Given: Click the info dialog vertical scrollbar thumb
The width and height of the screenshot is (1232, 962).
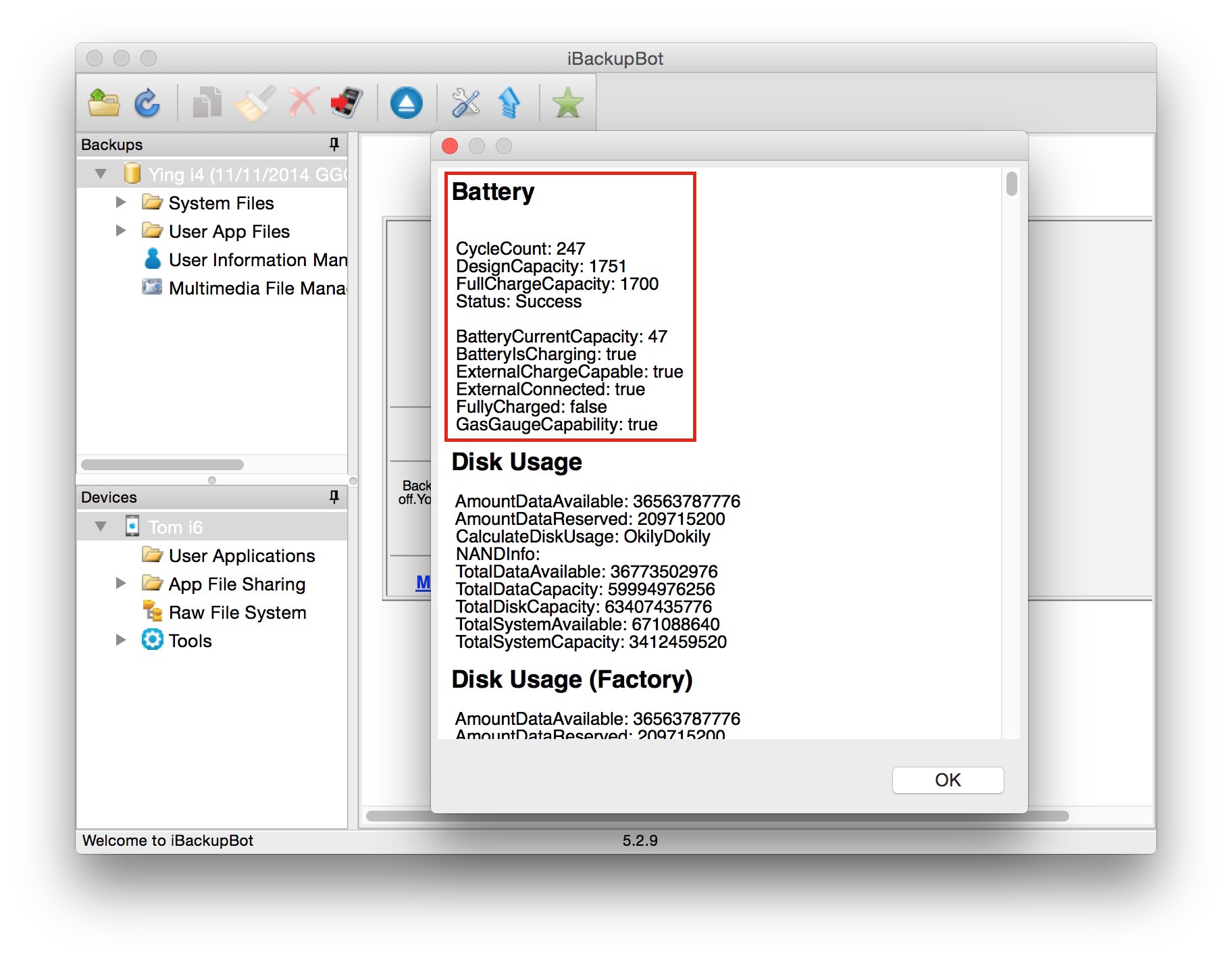Looking at the screenshot, I should pyautogui.click(x=1011, y=184).
